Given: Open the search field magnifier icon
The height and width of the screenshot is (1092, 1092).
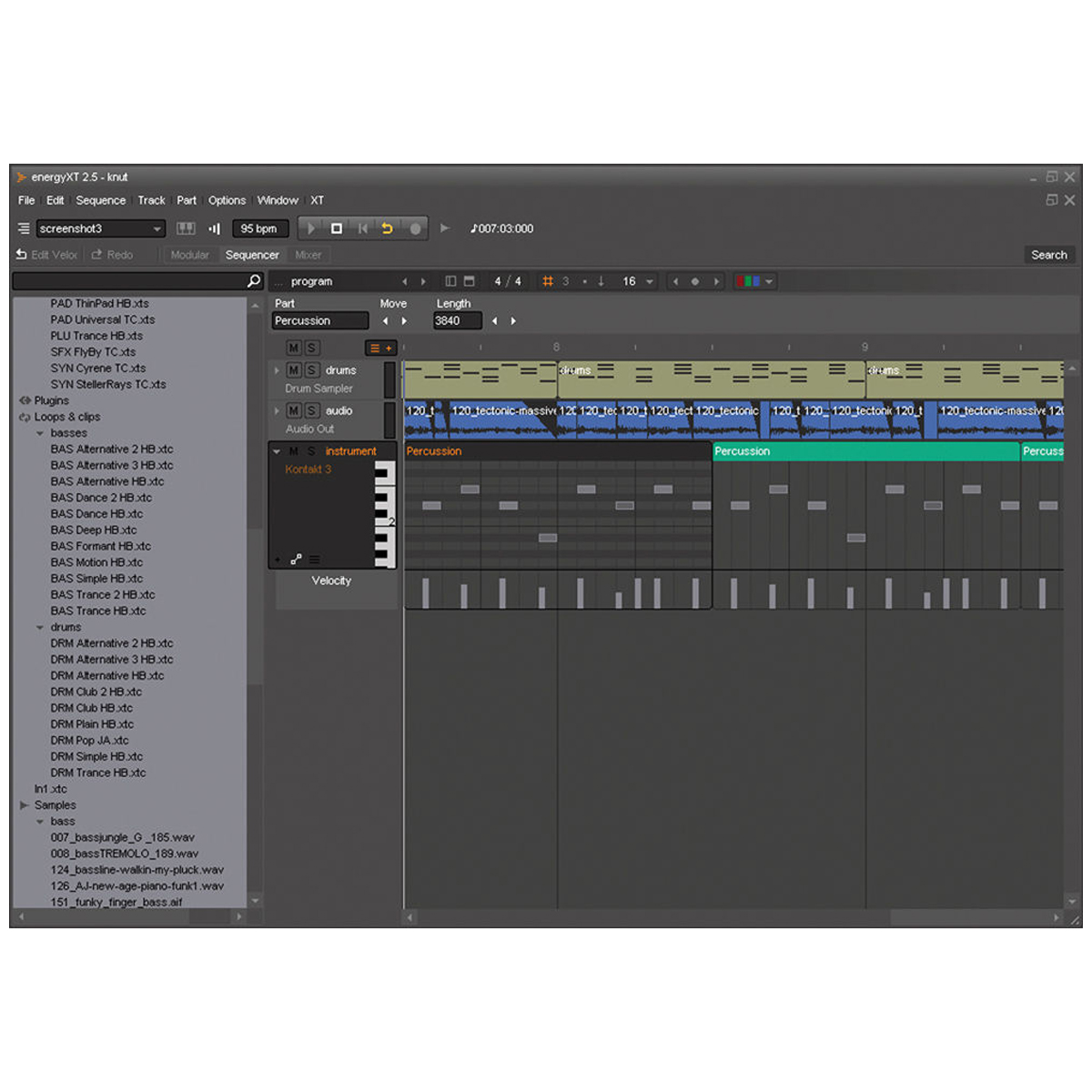Looking at the screenshot, I should (x=253, y=281).
